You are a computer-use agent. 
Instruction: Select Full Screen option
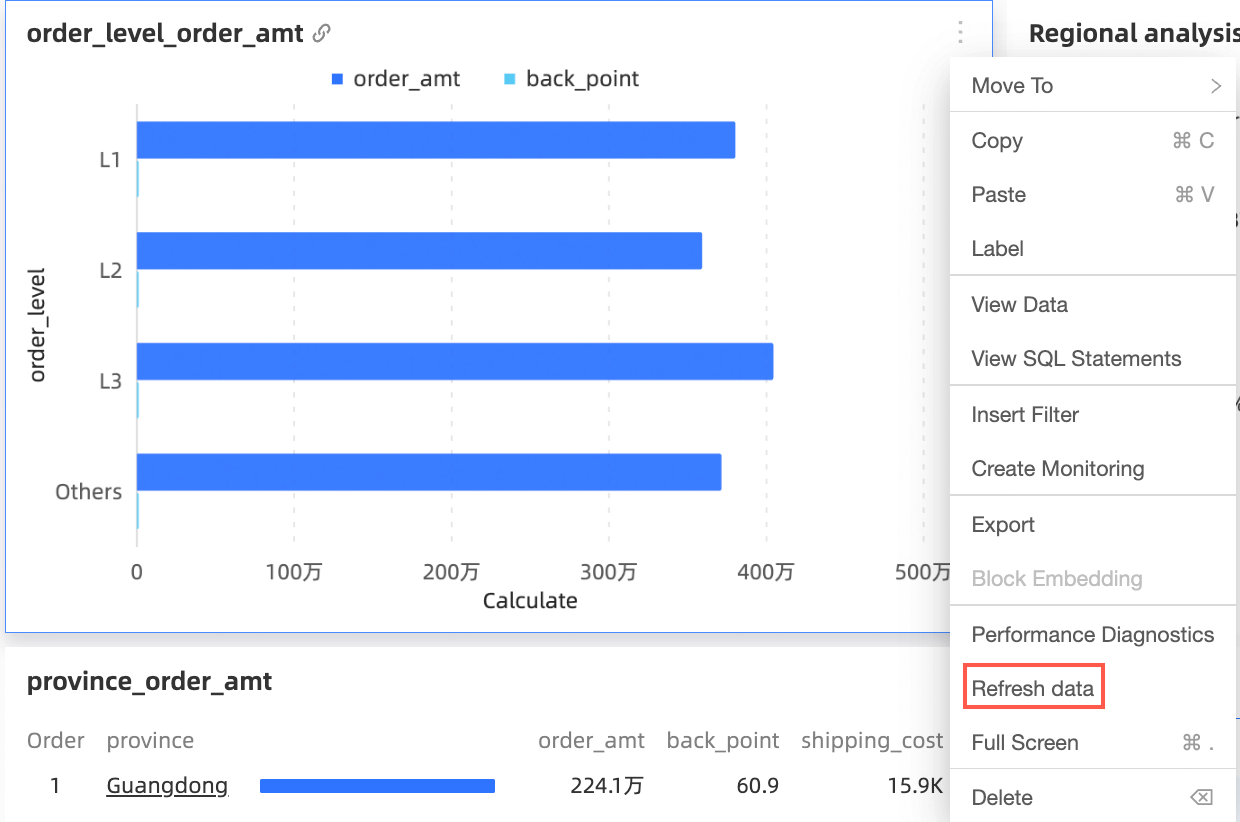tap(1025, 743)
